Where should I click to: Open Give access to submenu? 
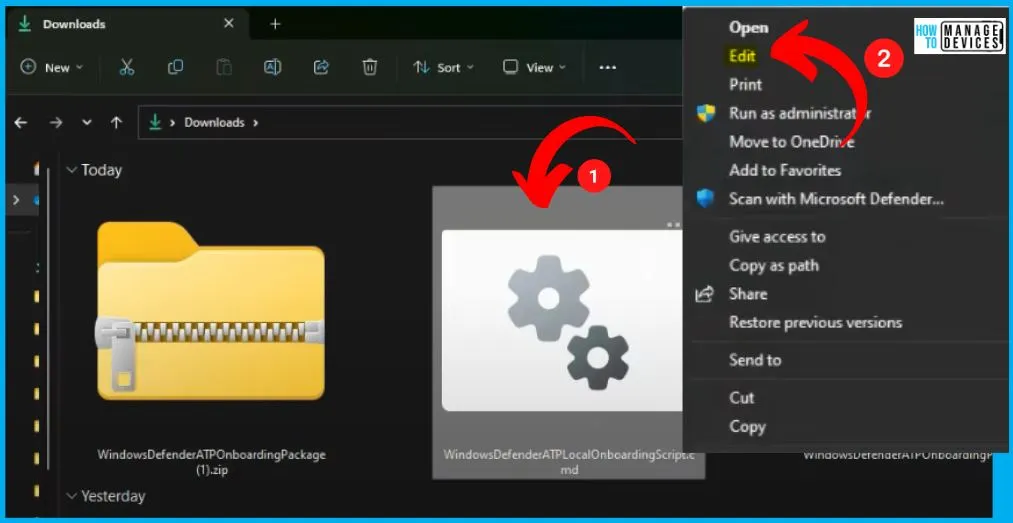777,237
